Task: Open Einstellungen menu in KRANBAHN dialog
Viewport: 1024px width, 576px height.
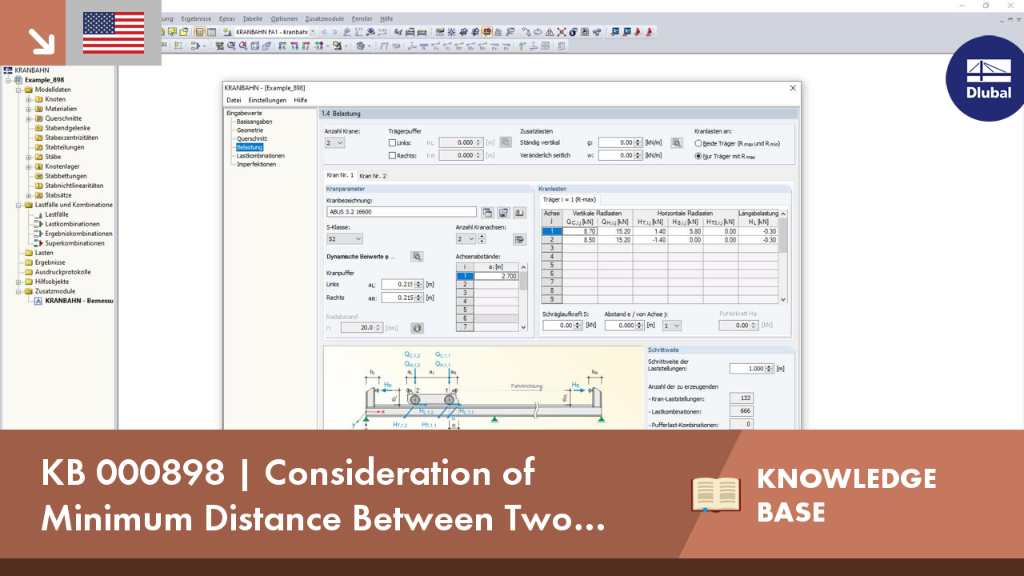Action: [267, 100]
